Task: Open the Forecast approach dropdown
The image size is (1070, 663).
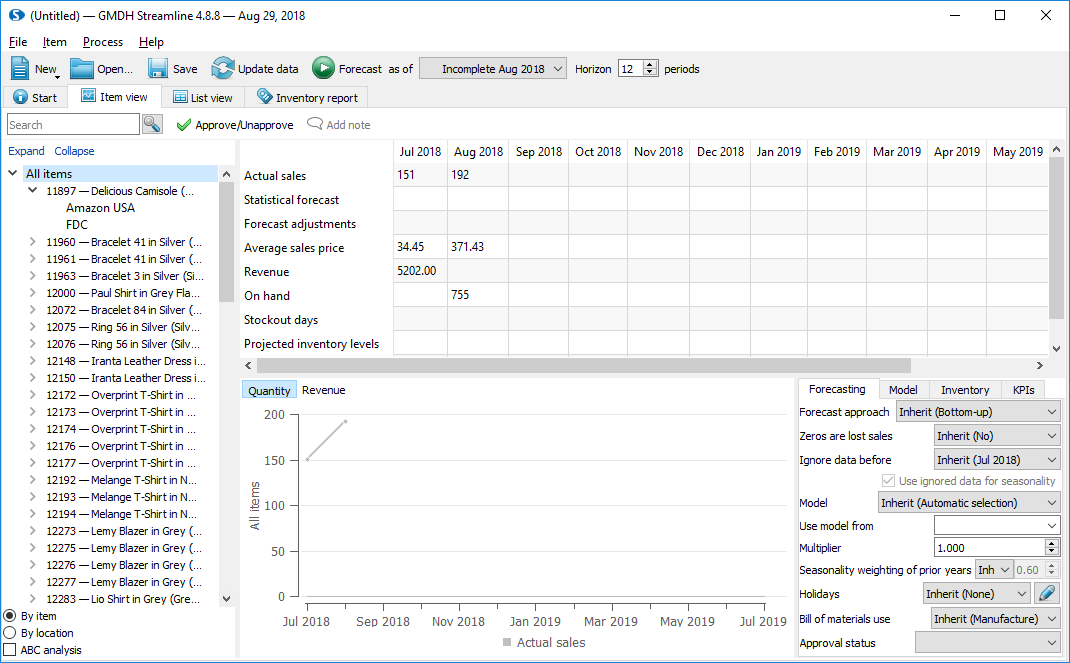Action: (x=977, y=412)
